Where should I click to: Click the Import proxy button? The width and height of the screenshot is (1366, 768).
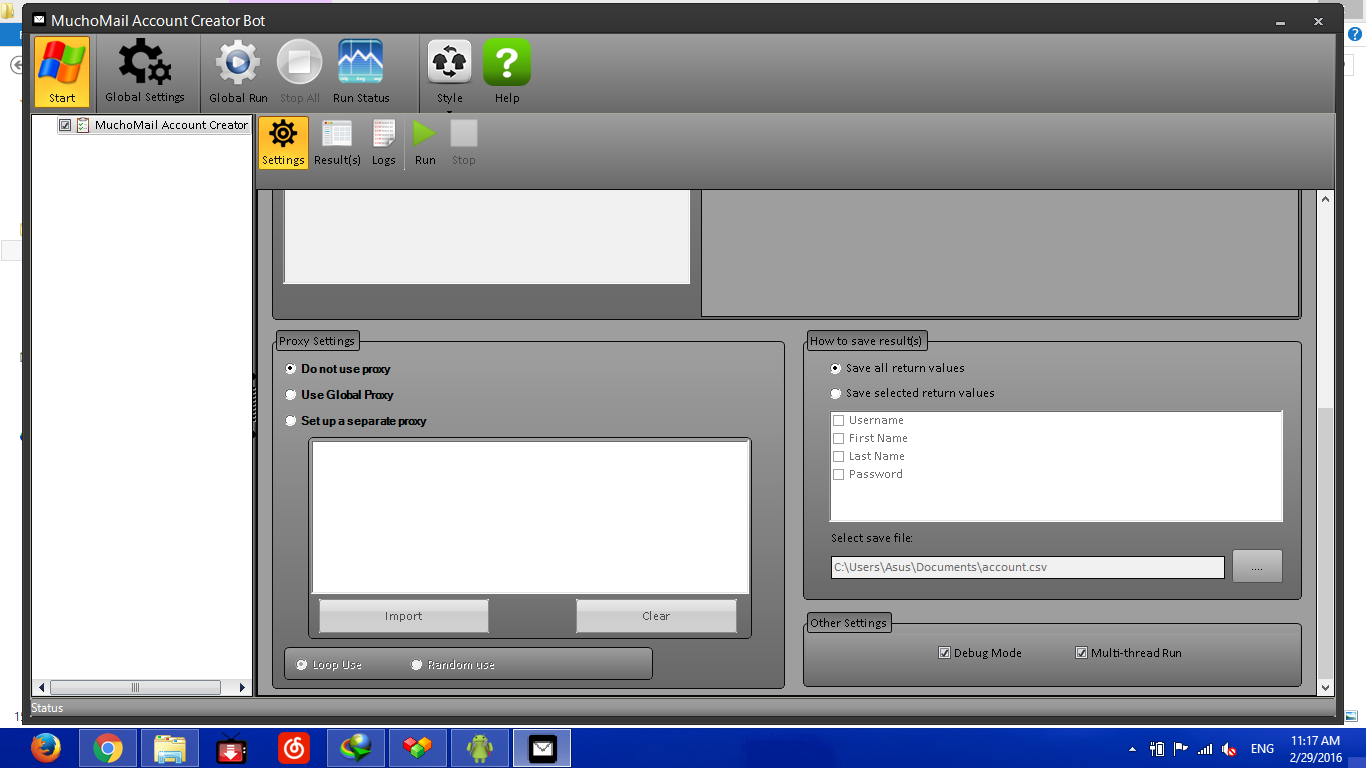point(404,616)
